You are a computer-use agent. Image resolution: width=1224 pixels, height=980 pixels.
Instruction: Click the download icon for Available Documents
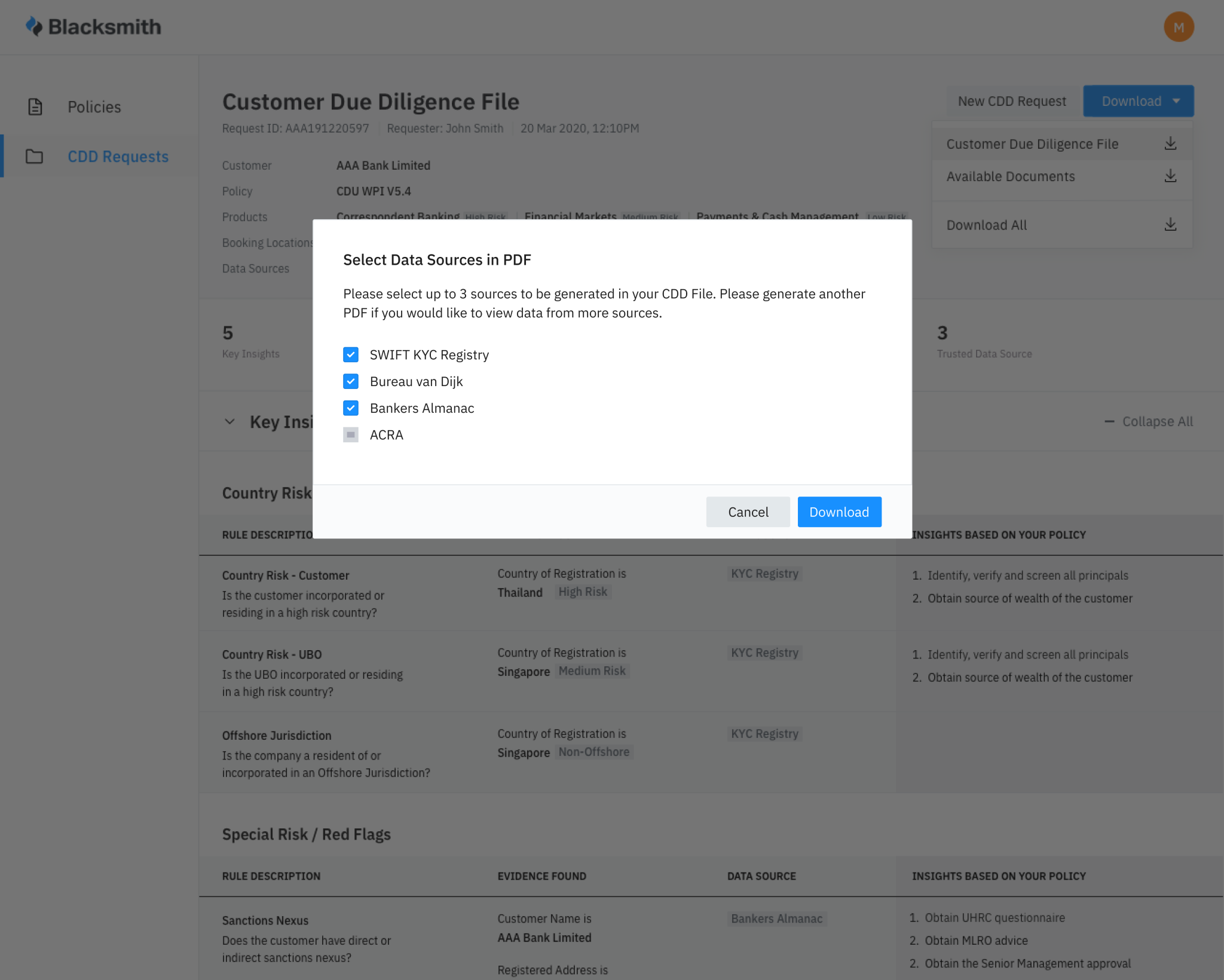click(1170, 176)
